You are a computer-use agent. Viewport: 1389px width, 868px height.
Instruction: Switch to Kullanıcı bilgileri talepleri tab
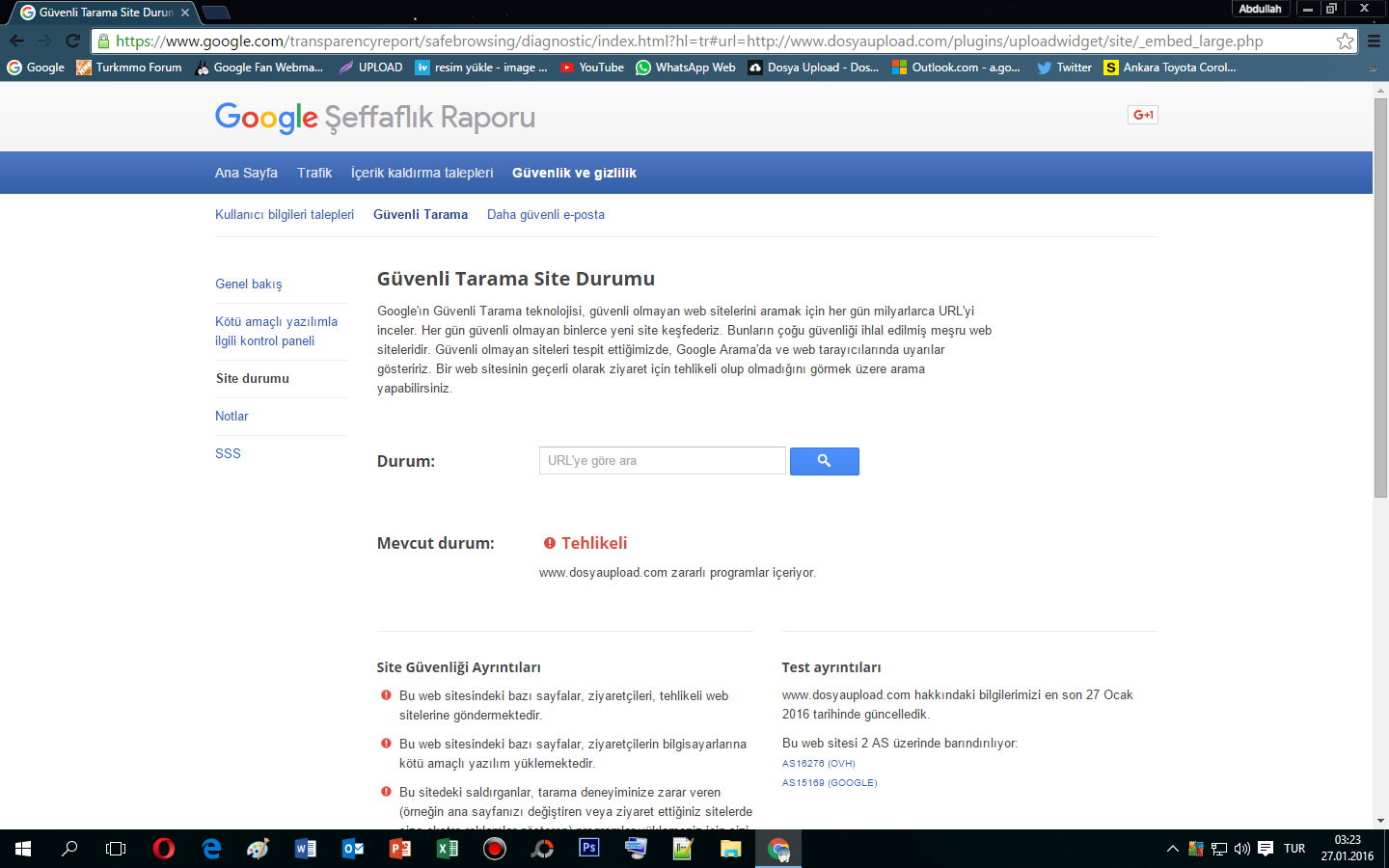[x=285, y=214]
